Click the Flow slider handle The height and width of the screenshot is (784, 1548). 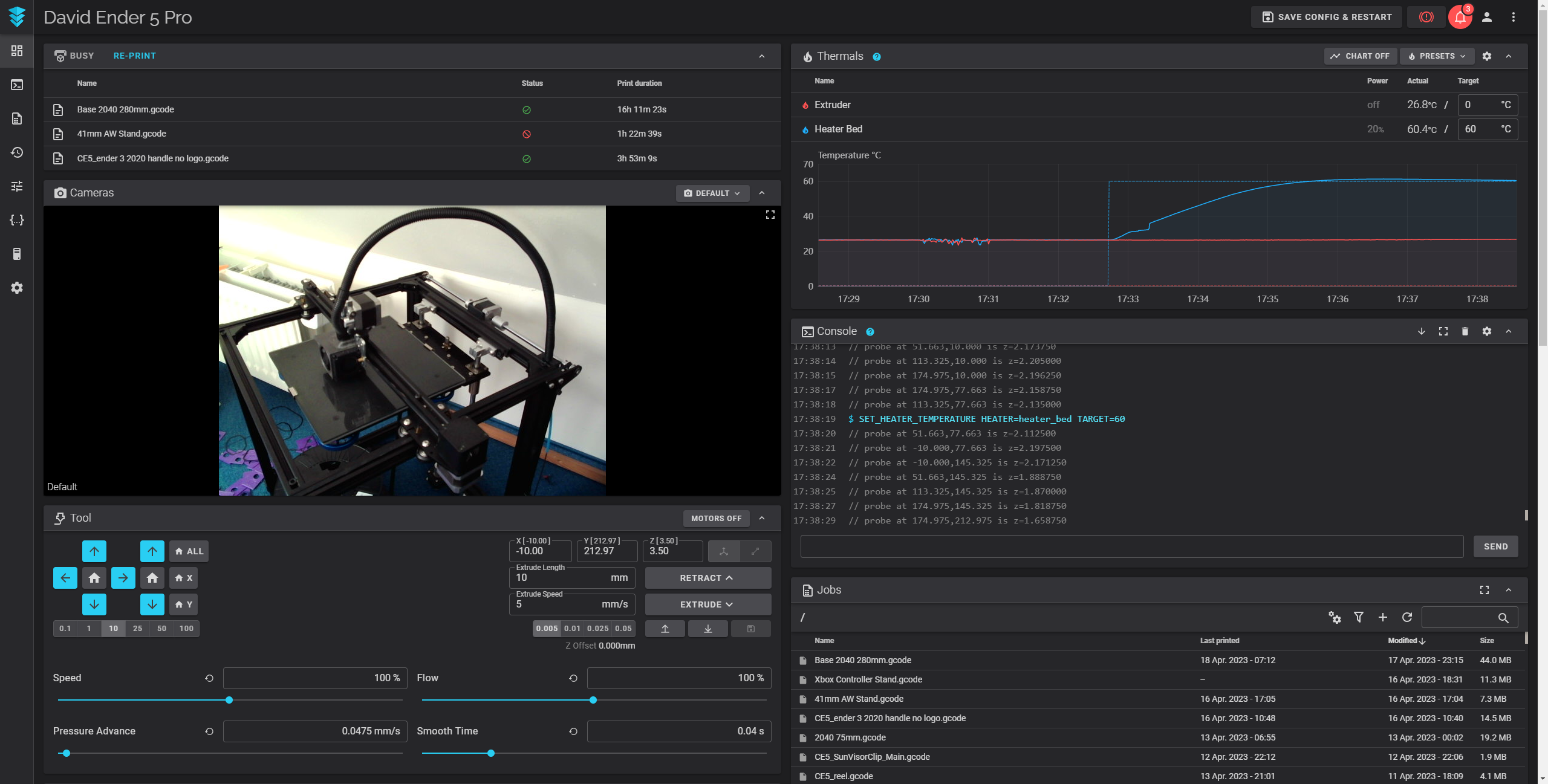(593, 700)
